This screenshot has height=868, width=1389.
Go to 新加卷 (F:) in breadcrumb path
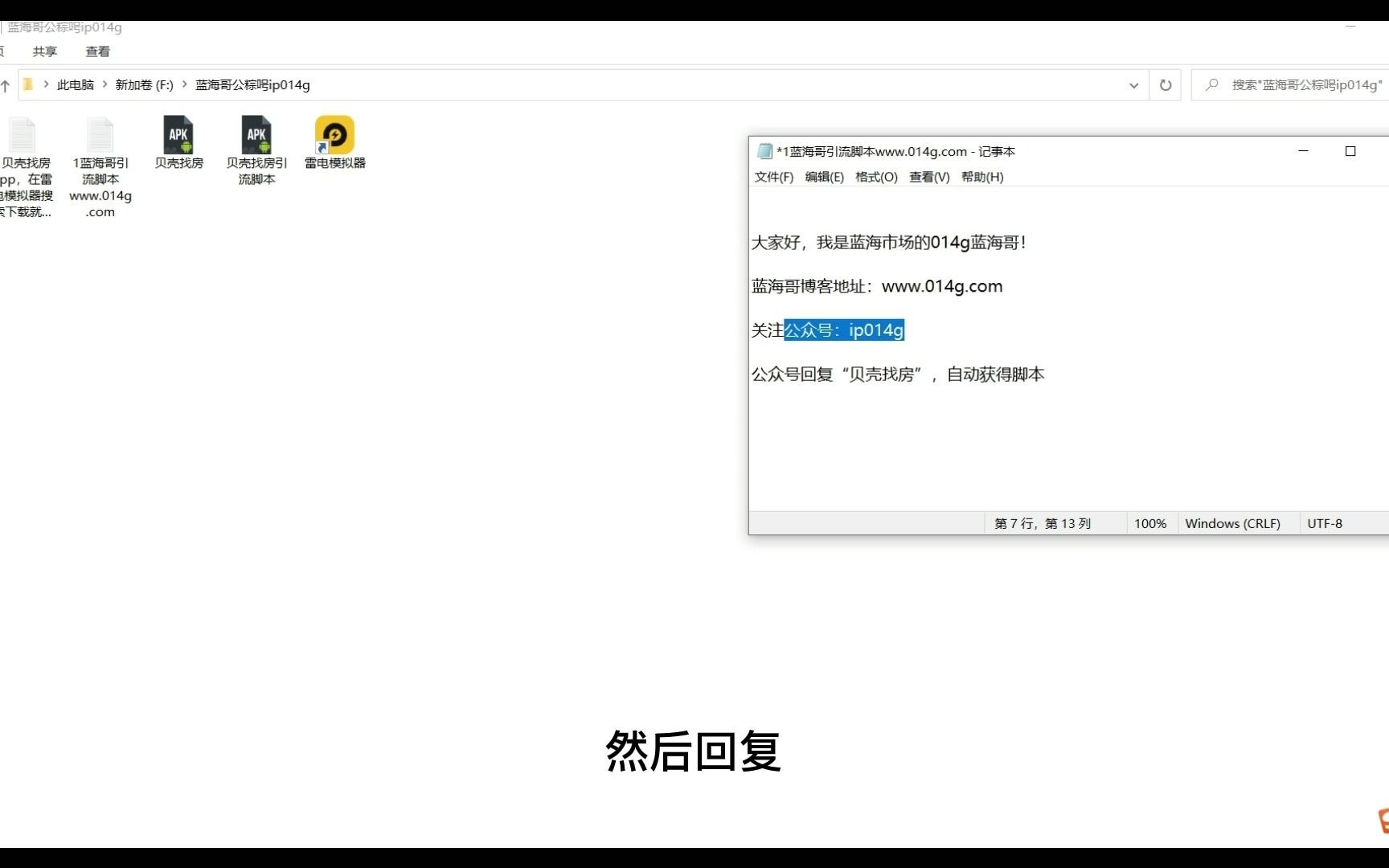(144, 84)
